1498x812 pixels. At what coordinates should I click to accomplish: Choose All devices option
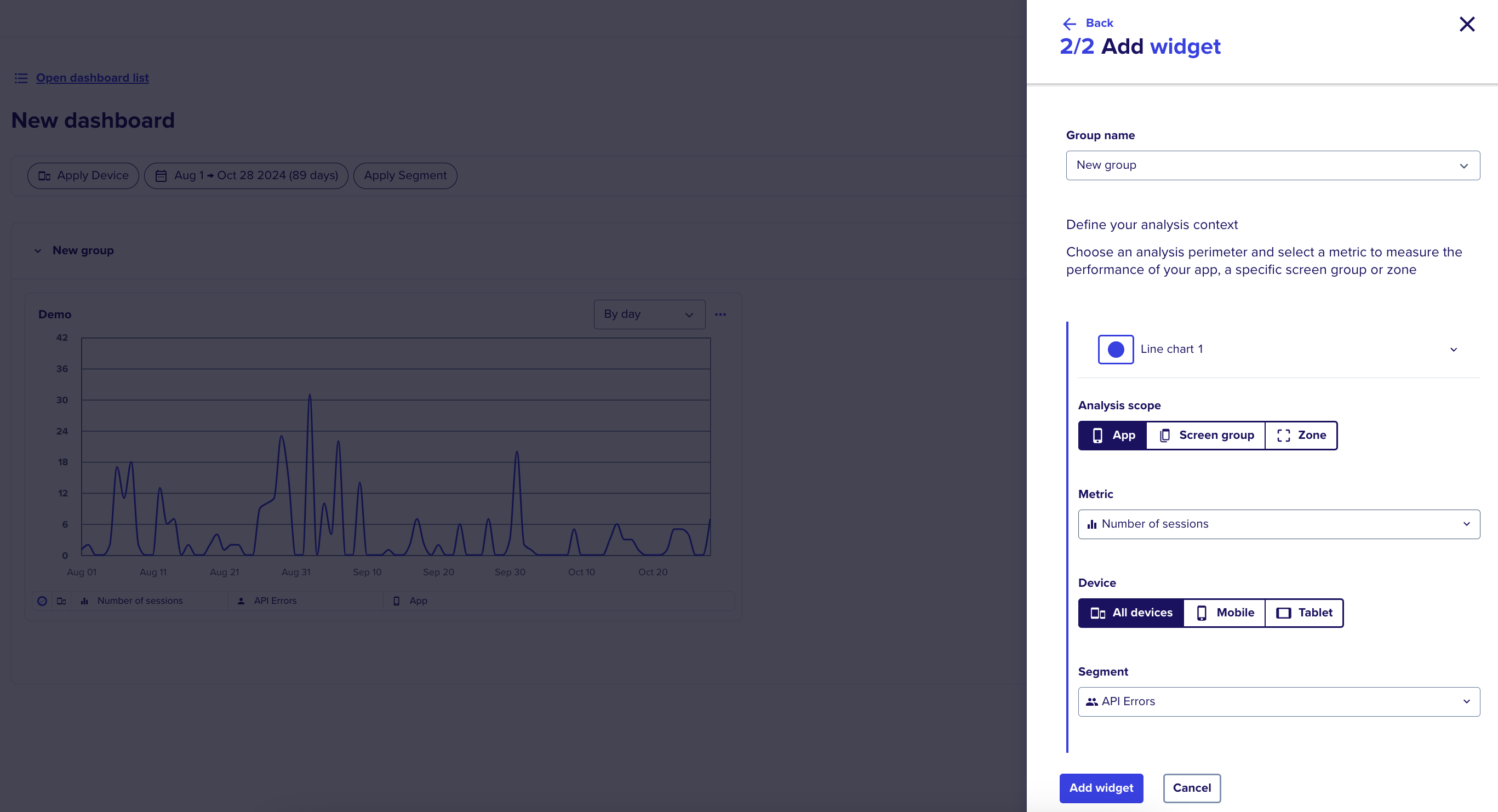click(x=1130, y=613)
